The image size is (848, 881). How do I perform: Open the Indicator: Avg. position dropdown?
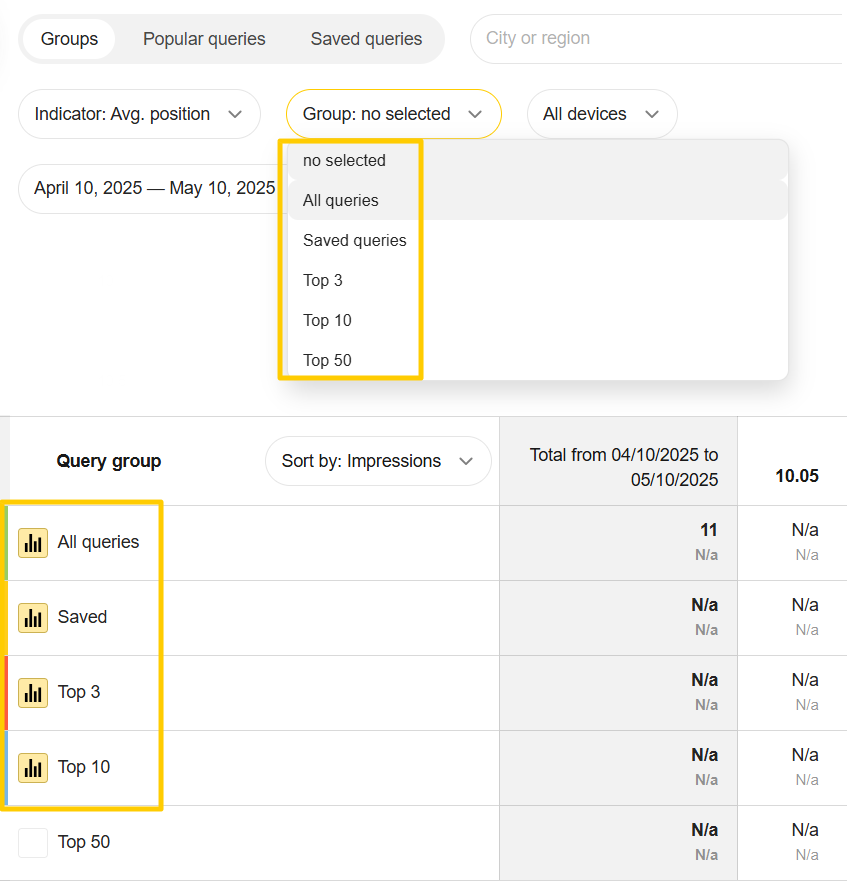coord(139,114)
